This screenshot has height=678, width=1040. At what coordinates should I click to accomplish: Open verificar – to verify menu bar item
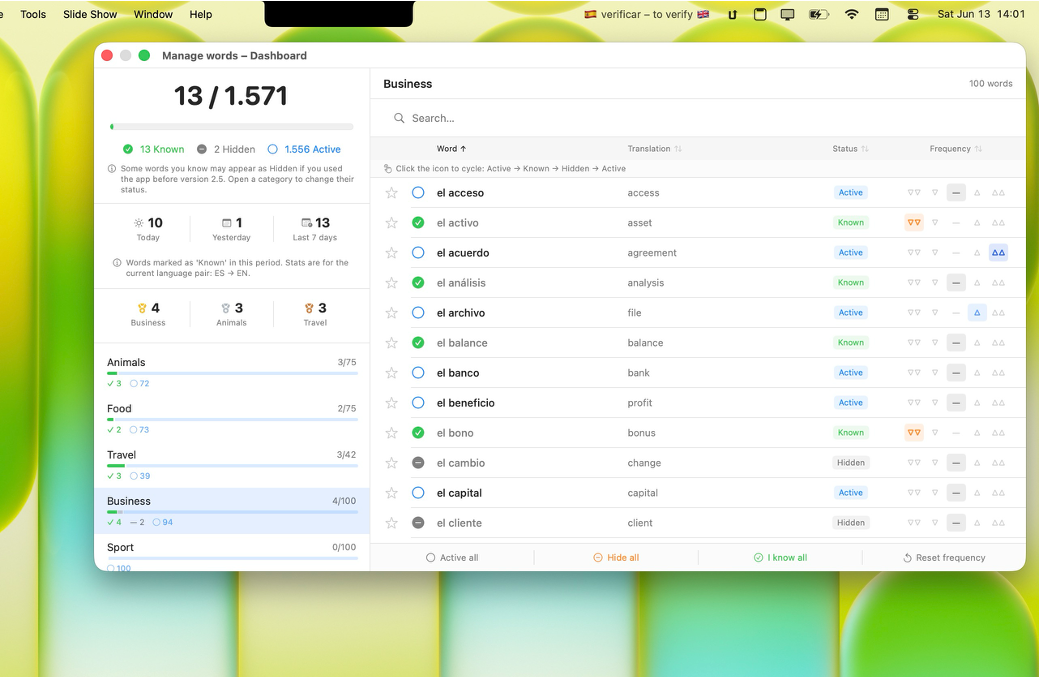(647, 15)
